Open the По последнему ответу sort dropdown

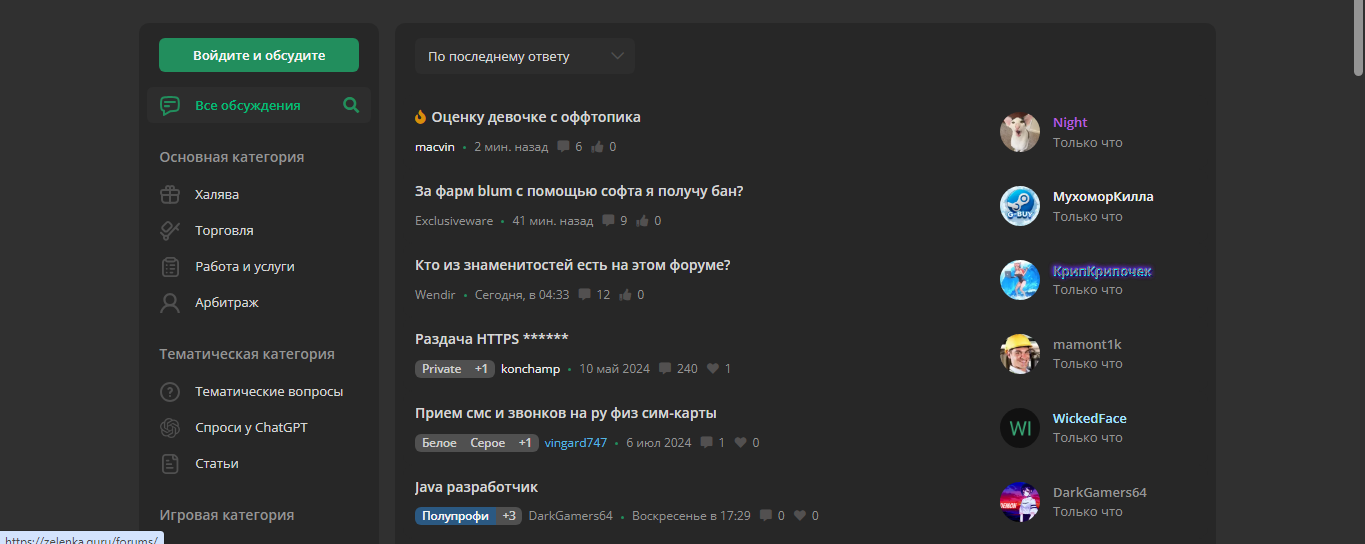[x=525, y=56]
